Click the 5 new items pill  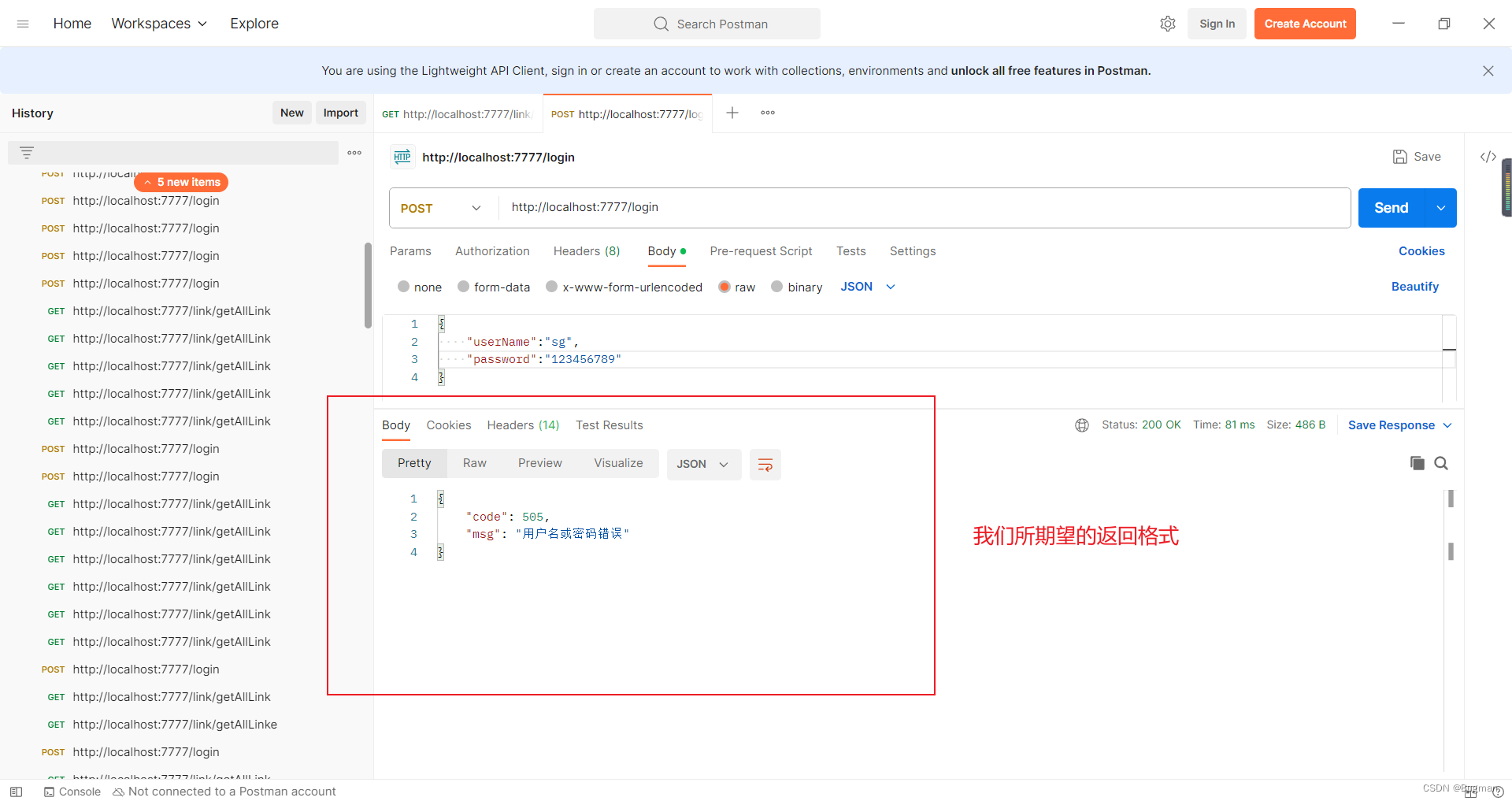(x=181, y=182)
